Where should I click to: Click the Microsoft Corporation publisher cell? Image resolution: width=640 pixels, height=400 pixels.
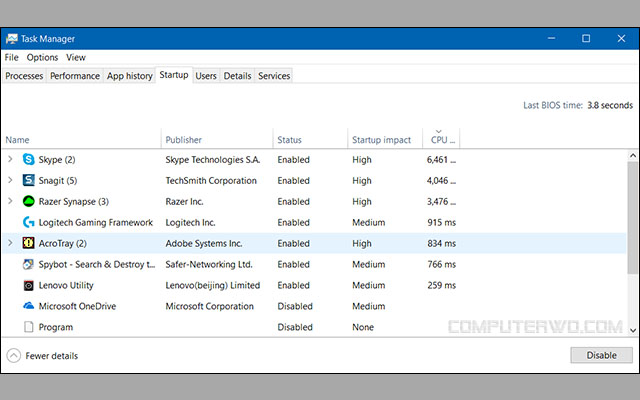[209, 306]
